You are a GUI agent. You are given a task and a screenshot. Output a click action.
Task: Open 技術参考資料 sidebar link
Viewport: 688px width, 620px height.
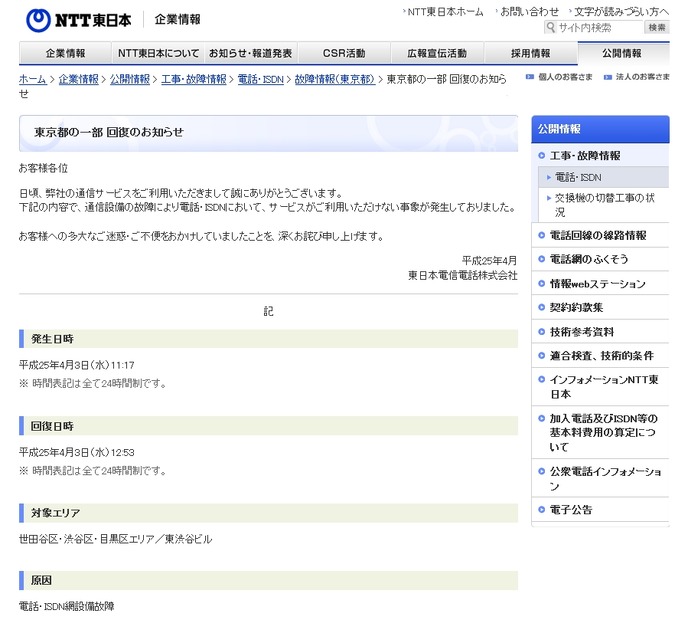(x=582, y=332)
